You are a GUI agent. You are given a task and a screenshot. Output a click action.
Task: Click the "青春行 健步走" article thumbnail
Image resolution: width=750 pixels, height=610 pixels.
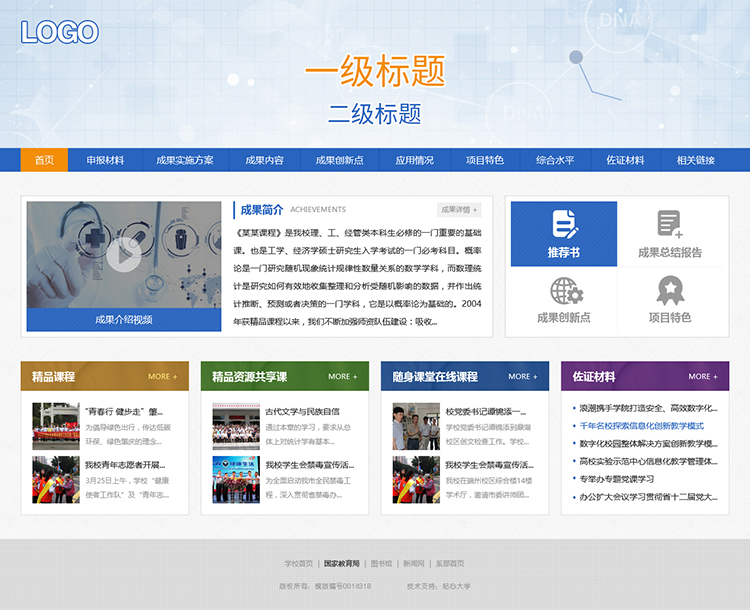click(x=56, y=425)
